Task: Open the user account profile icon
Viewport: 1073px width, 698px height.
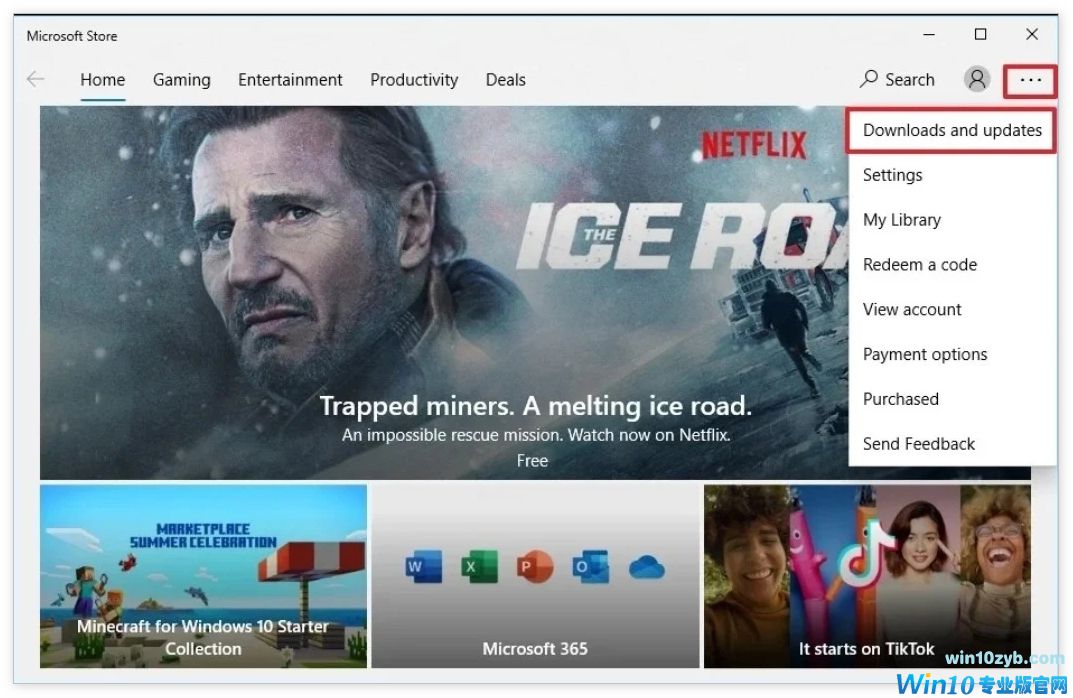Action: pos(977,79)
